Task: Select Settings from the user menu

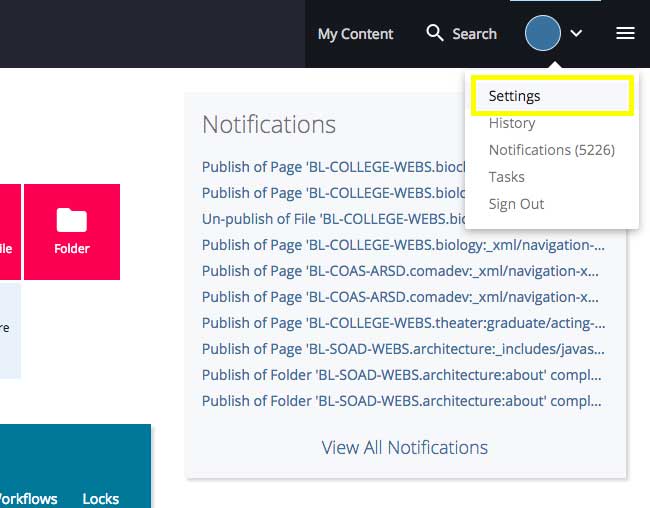Action: click(x=514, y=96)
